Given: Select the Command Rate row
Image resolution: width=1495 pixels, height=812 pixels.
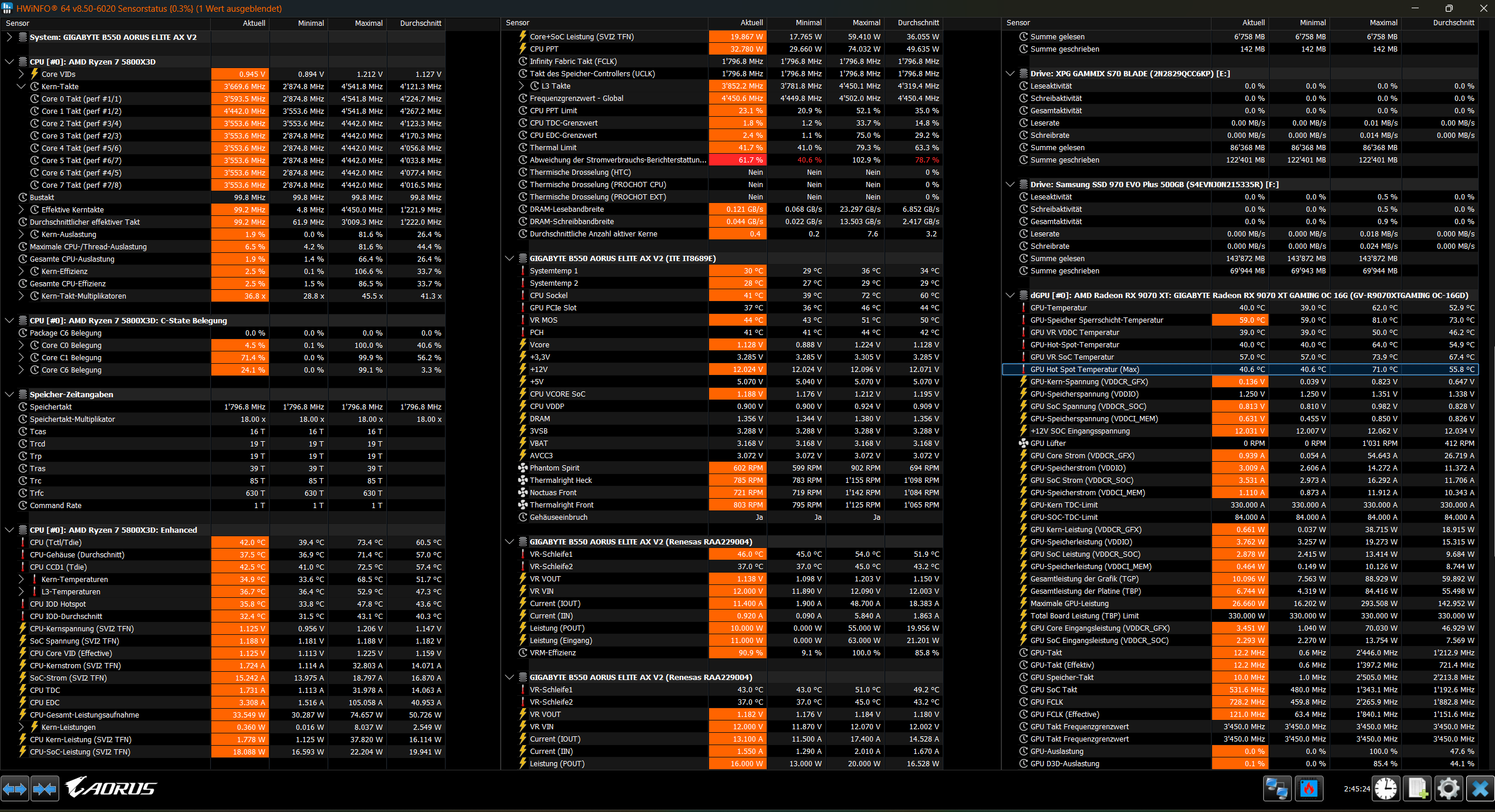Looking at the screenshot, I should click(224, 505).
